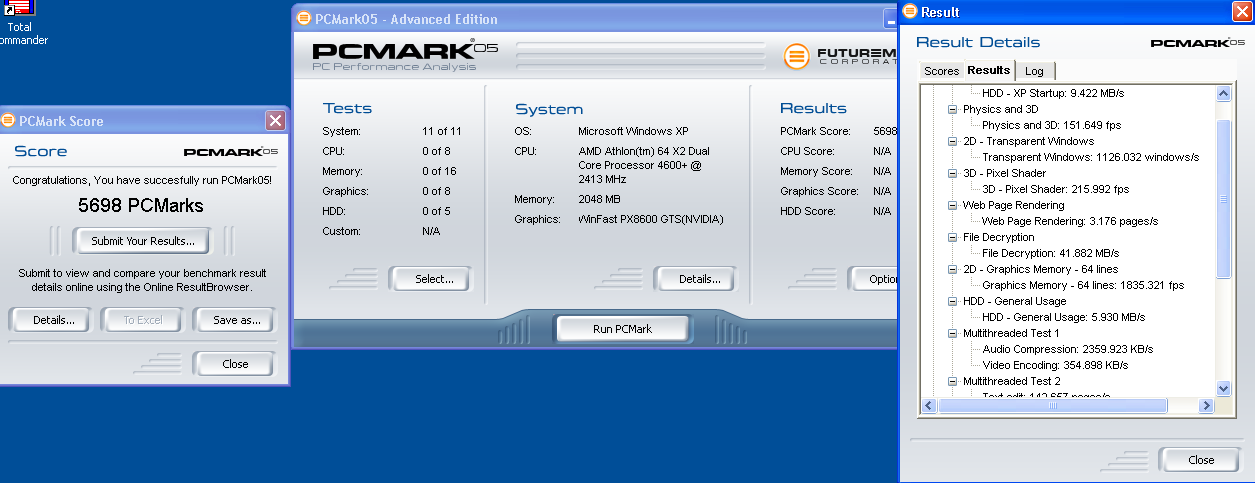Image resolution: width=1255 pixels, height=483 pixels.
Task: Click the results list scroll-up arrow
Action: (x=1223, y=94)
